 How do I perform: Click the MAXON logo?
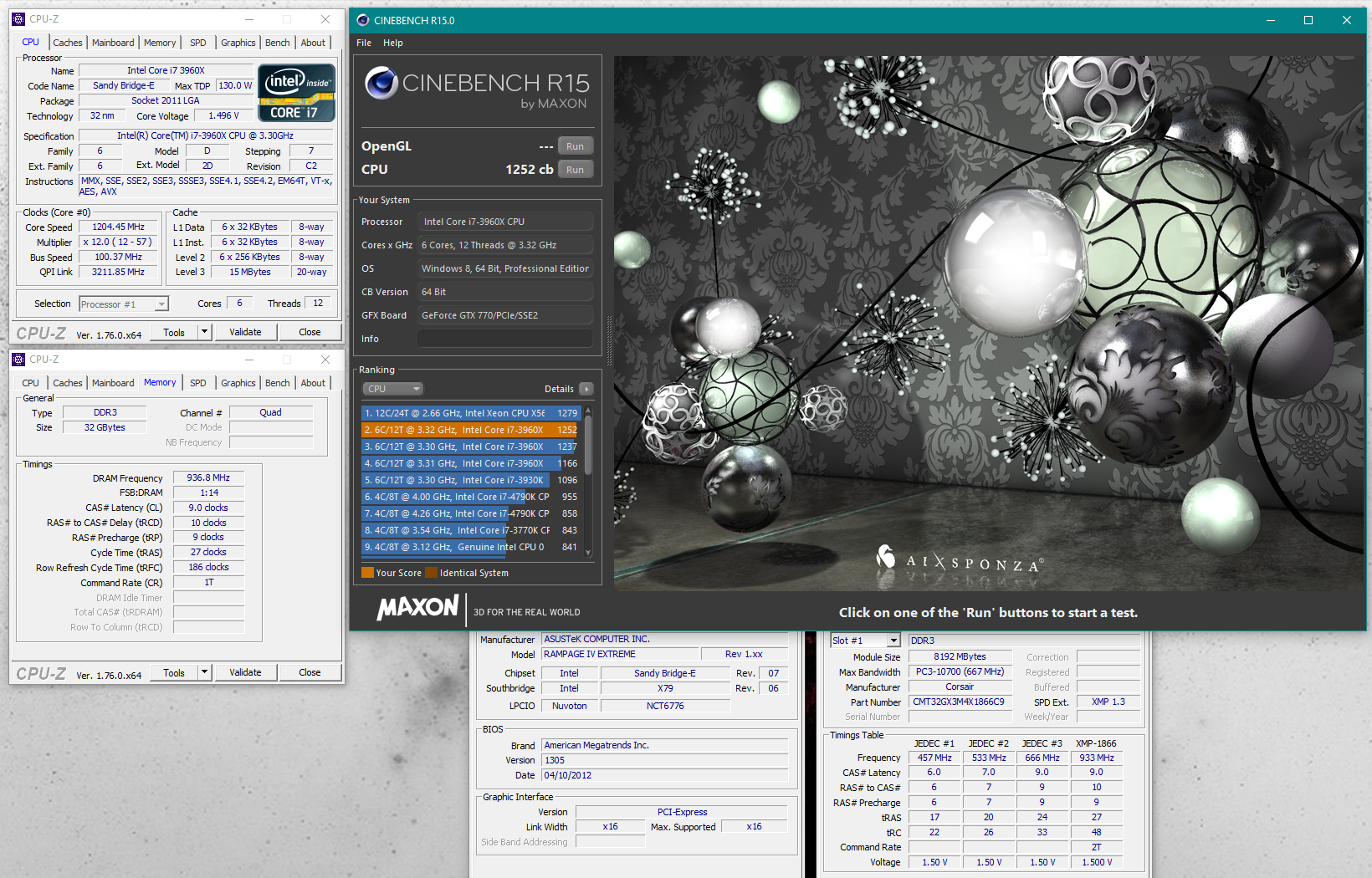click(417, 608)
